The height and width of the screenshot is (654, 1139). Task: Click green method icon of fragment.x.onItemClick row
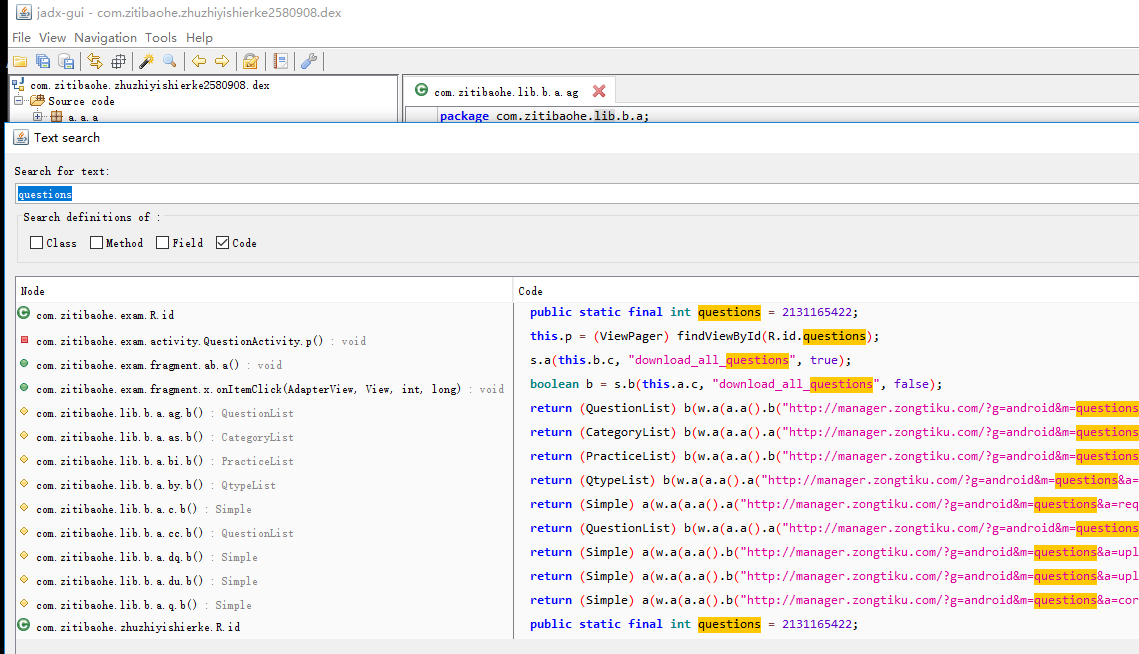click(x=24, y=387)
